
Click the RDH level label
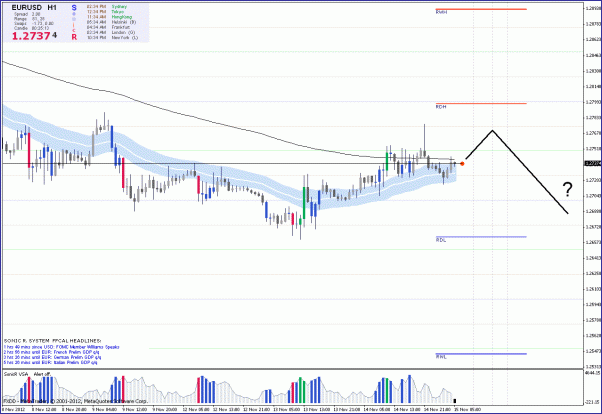441,107
